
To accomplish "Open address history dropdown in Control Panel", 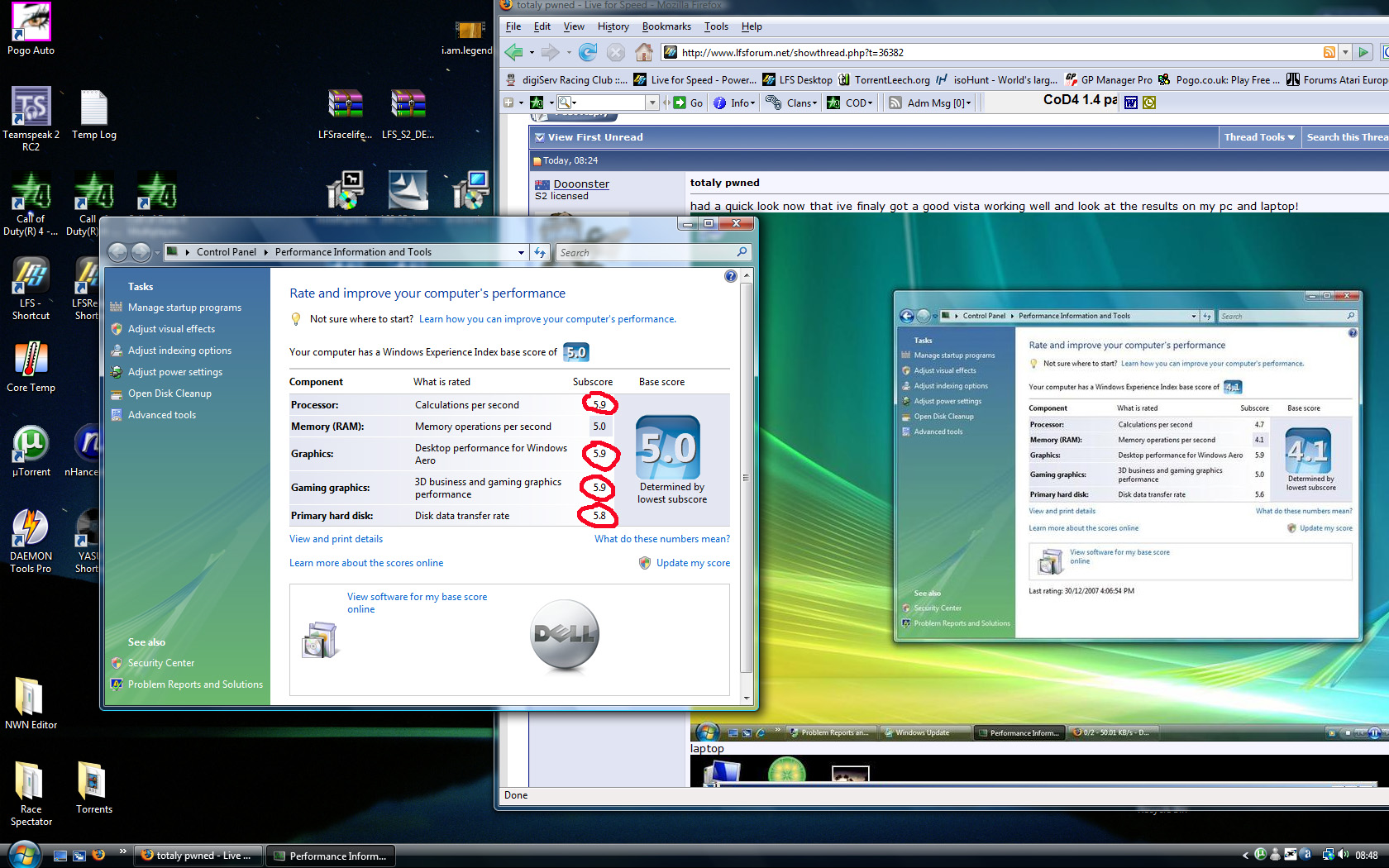I will 521,252.
